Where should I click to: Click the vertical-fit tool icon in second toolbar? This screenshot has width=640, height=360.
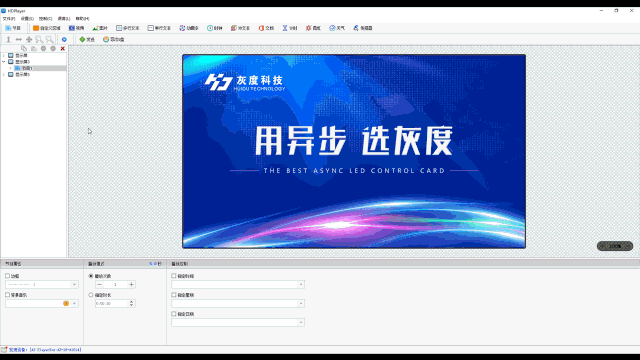[x=8, y=39]
